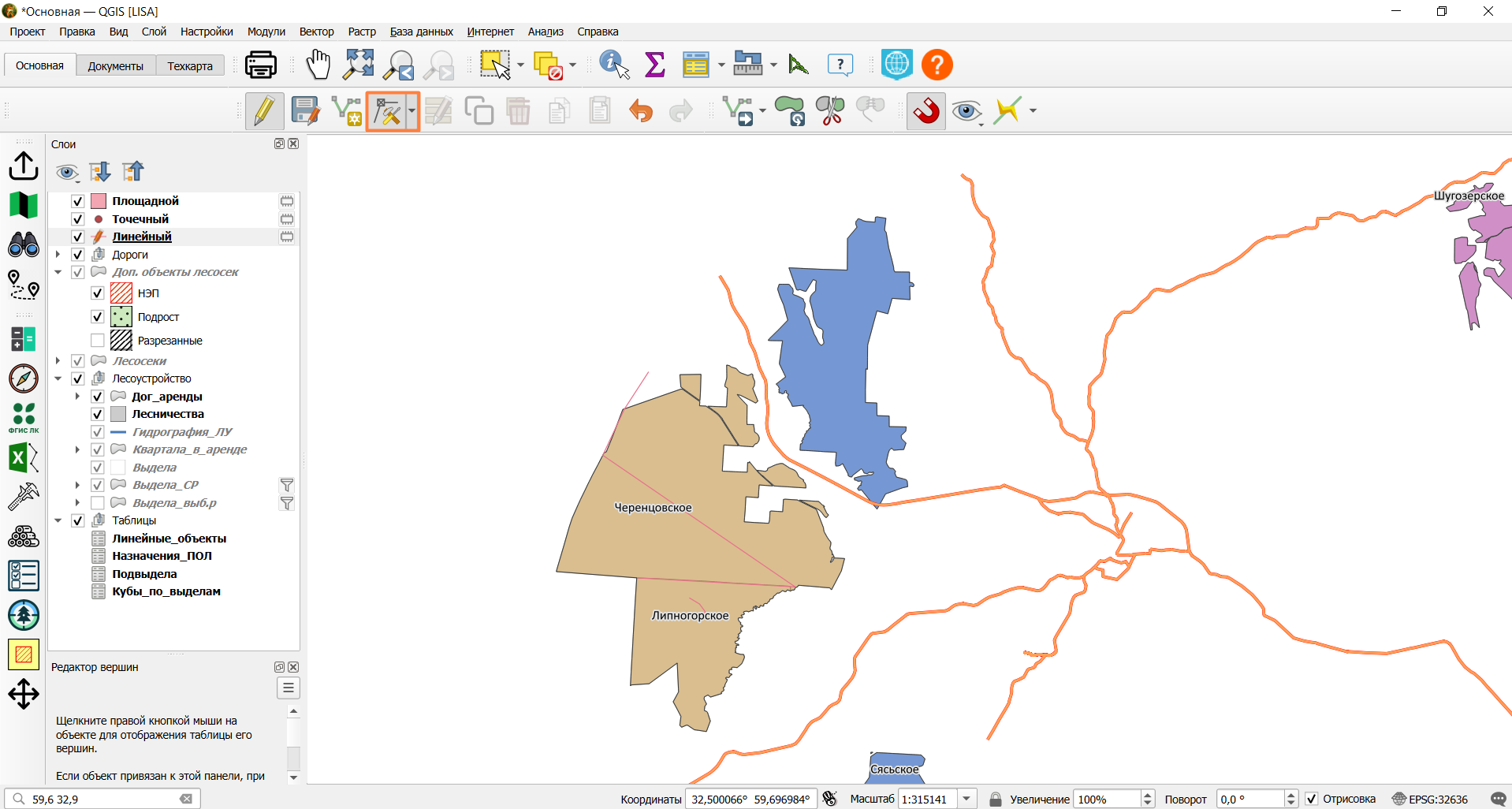Click the Zoom Full extent icon
The height and width of the screenshot is (809, 1512).
[x=359, y=65]
